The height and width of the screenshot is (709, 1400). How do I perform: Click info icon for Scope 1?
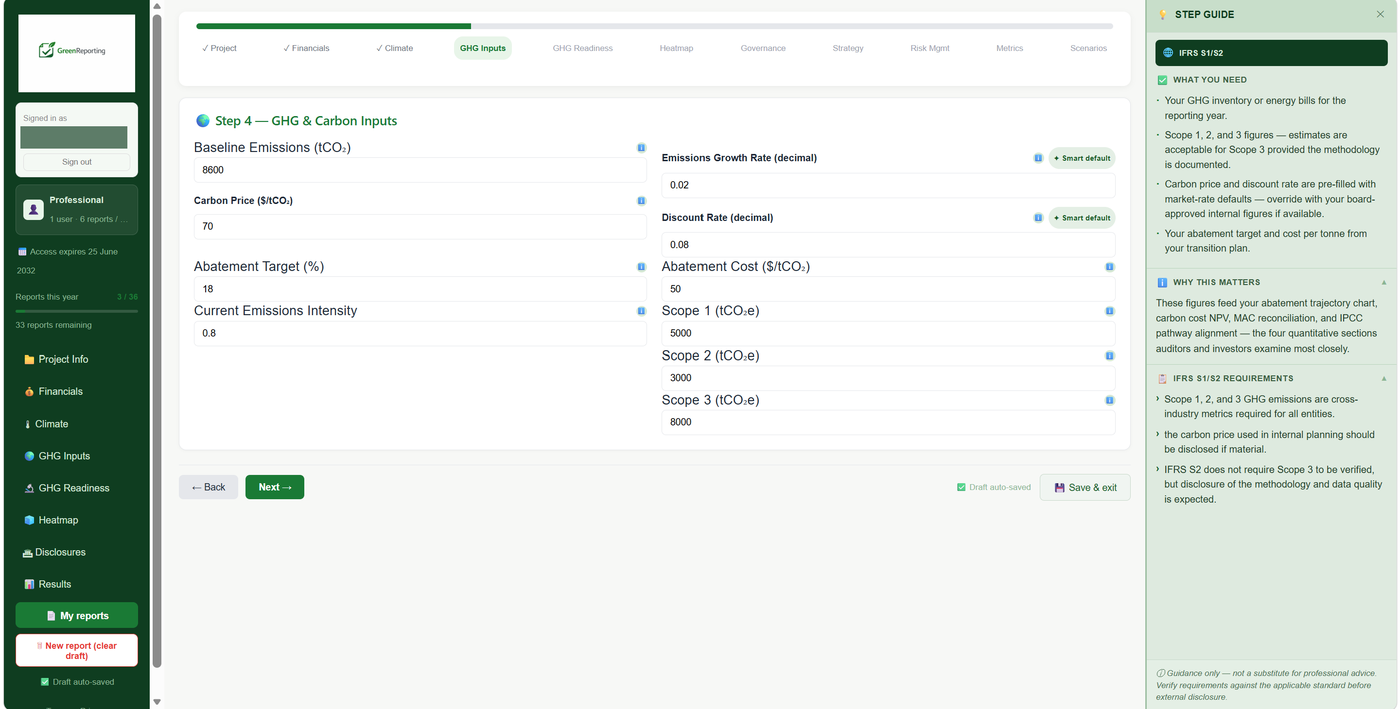point(1110,311)
